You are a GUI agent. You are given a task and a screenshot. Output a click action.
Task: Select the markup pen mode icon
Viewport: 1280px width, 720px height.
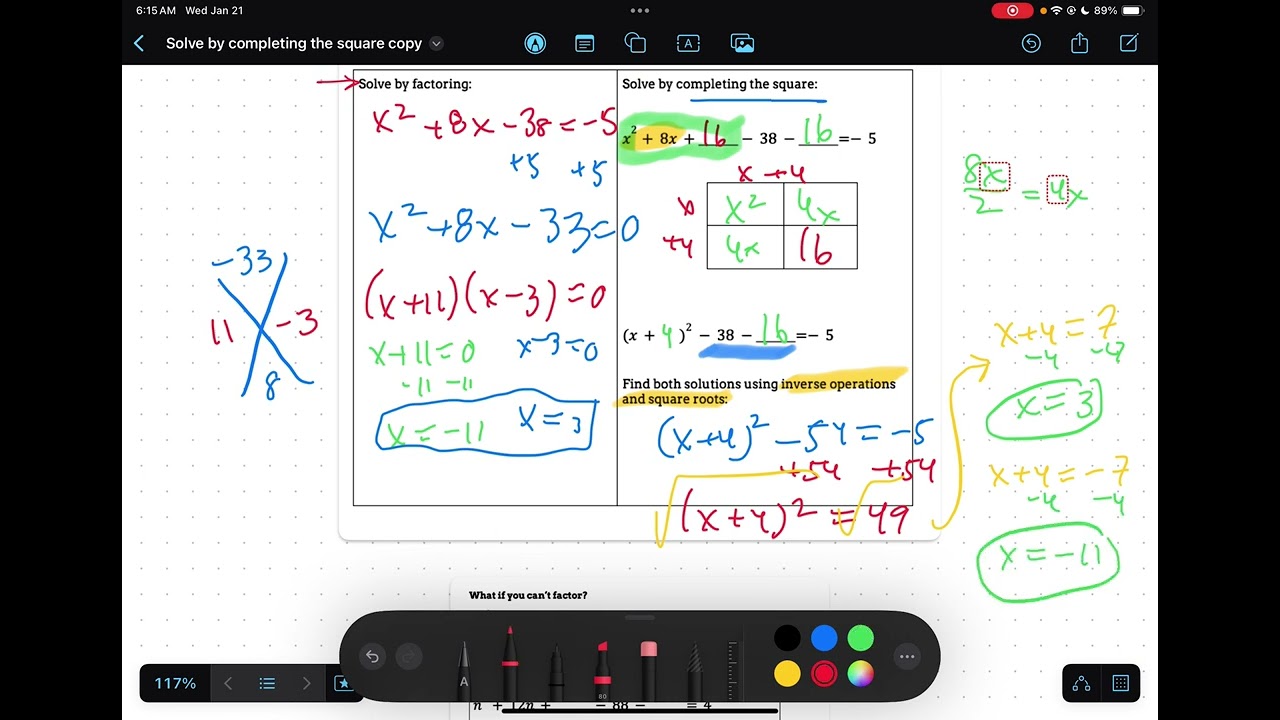click(x=535, y=43)
